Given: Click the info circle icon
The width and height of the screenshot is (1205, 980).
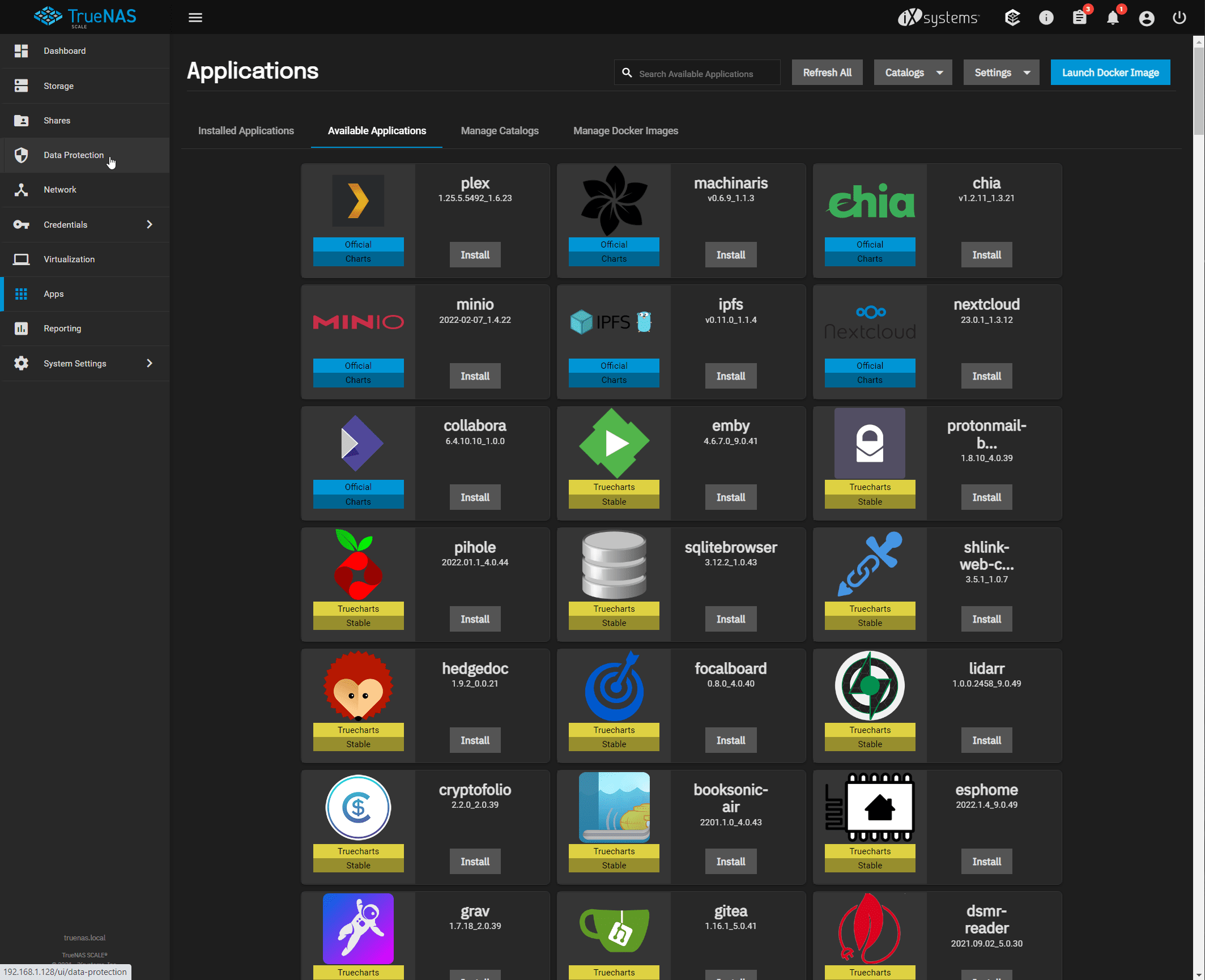Looking at the screenshot, I should pos(1046,18).
